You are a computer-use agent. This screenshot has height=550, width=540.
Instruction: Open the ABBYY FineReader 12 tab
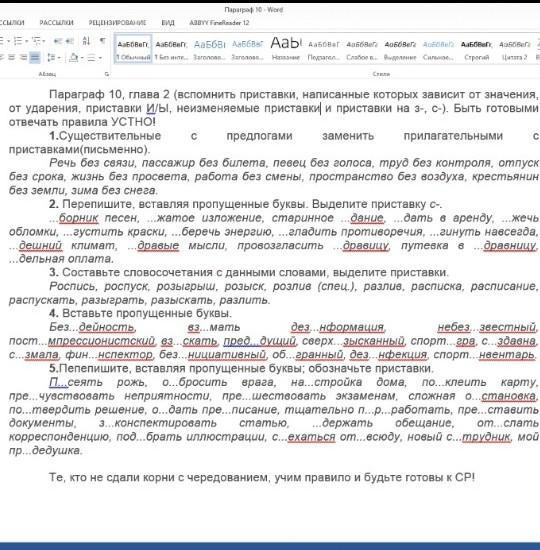click(219, 23)
